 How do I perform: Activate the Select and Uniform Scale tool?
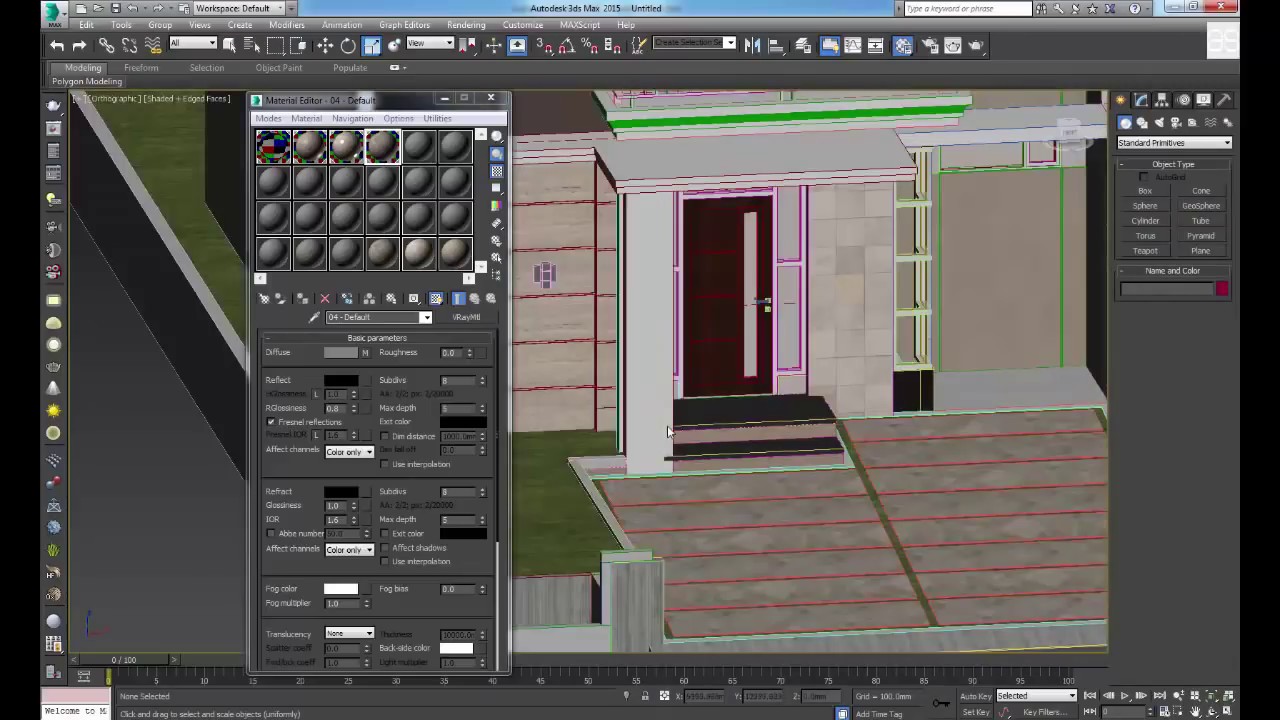(371, 45)
